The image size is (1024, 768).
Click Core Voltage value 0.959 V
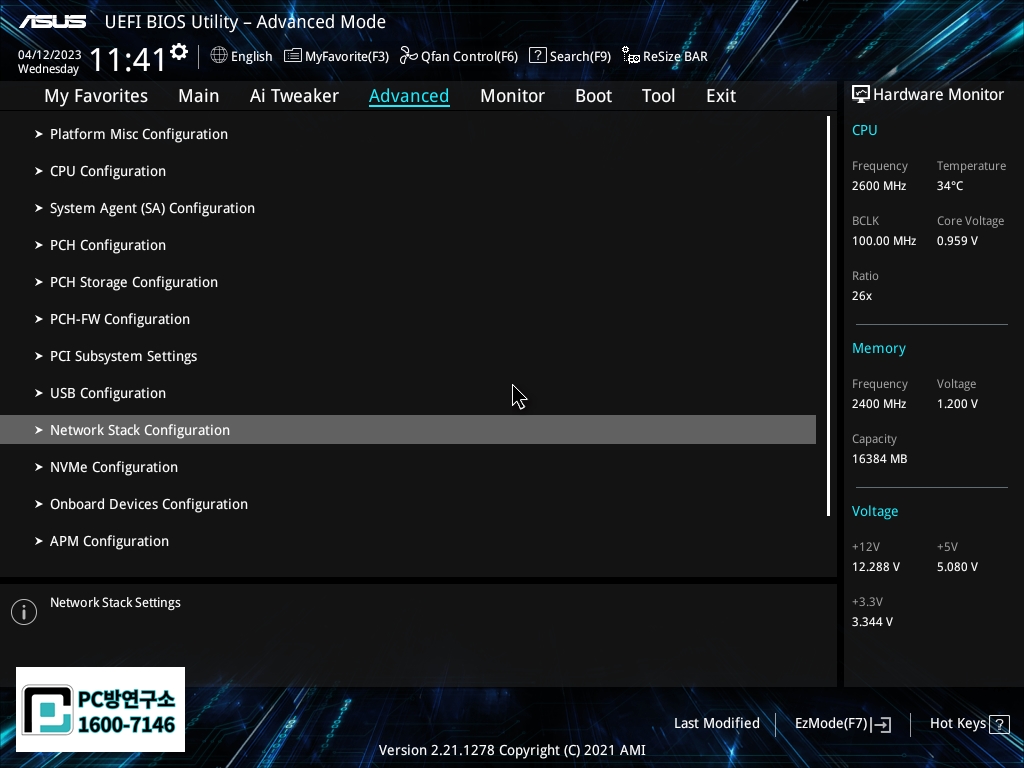point(957,241)
